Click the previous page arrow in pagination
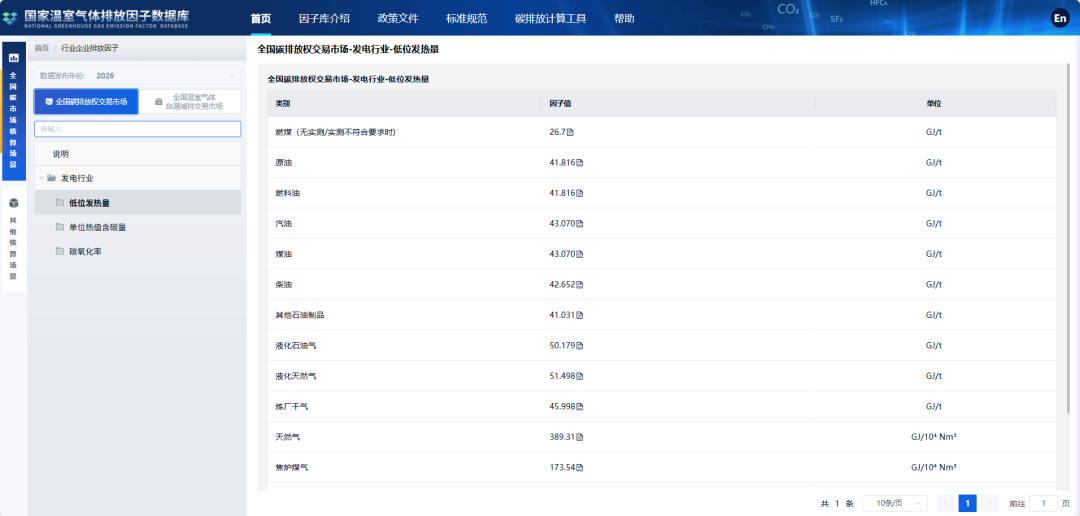 [945, 504]
